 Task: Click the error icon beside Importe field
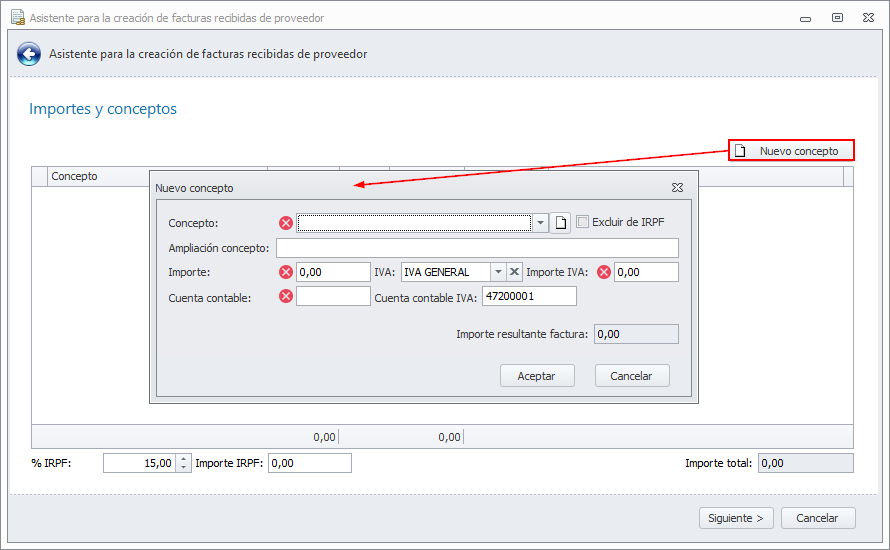pyautogui.click(x=286, y=272)
